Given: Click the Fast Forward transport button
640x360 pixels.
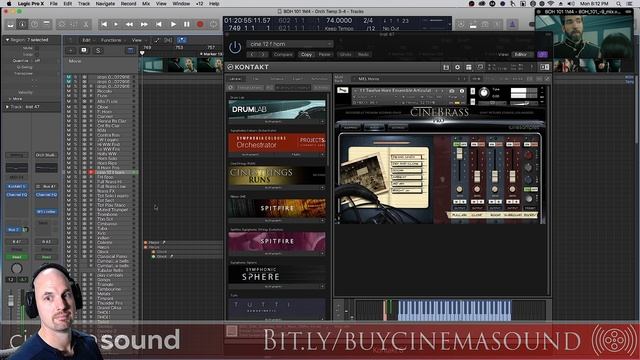Looking at the screenshot, I should (x=144, y=24).
